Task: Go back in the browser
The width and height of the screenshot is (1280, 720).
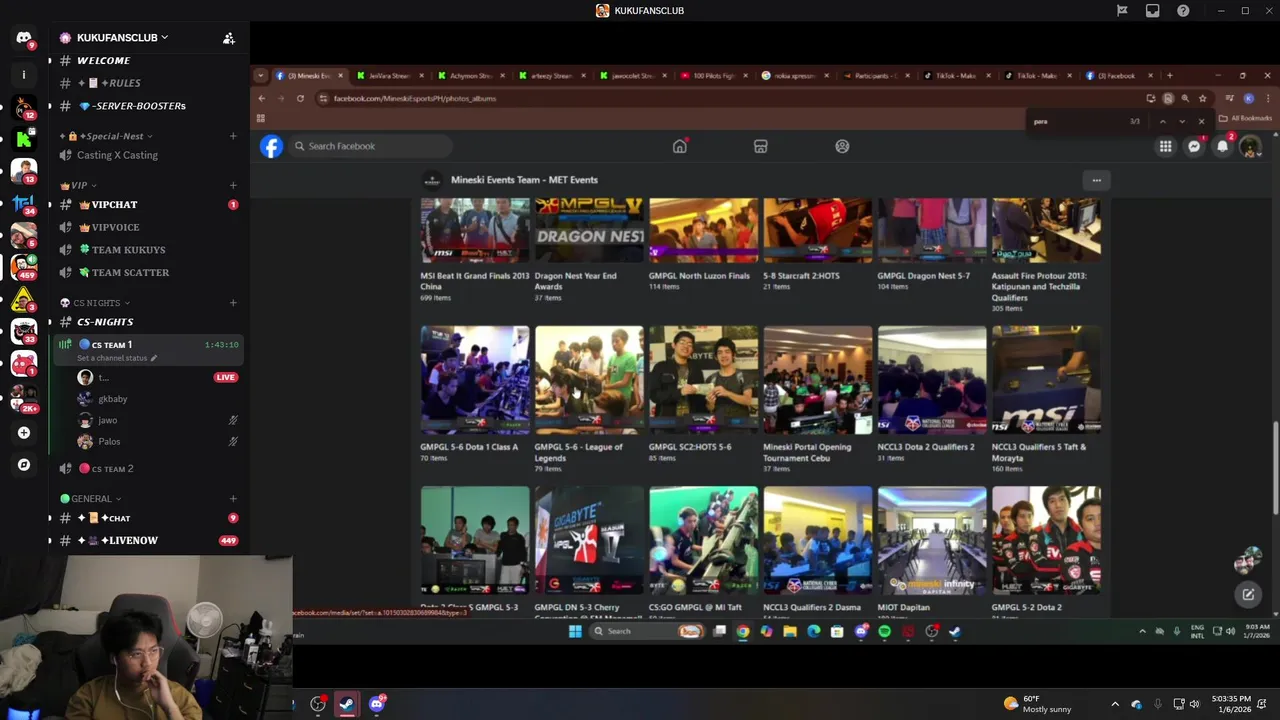Action: [x=261, y=98]
